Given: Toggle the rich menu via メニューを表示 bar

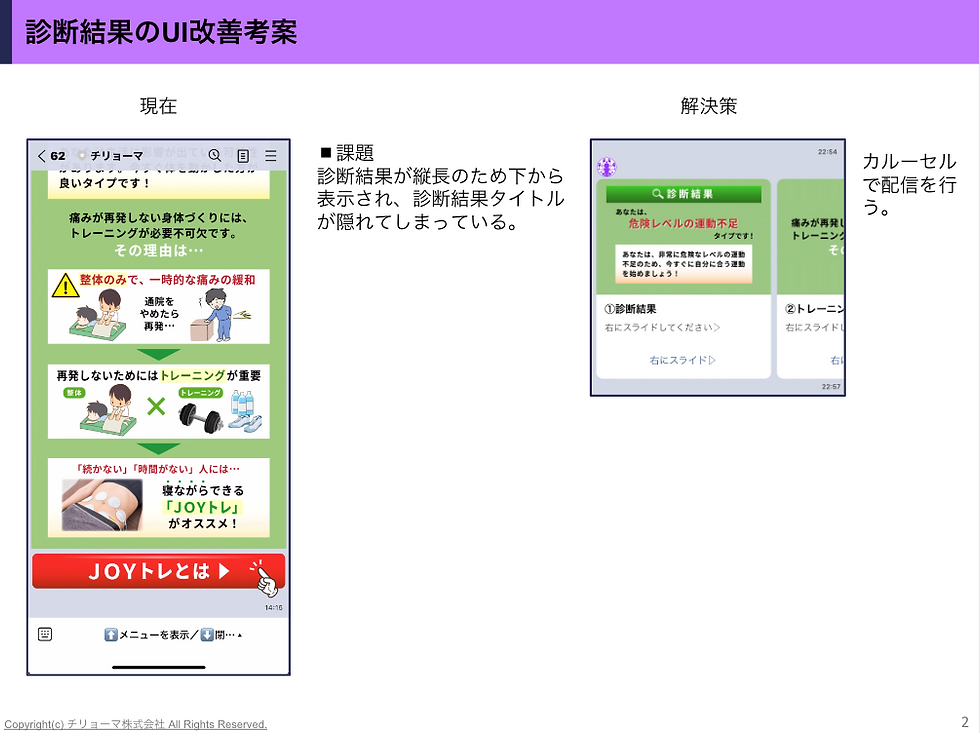Looking at the screenshot, I should pyautogui.click(x=159, y=634).
